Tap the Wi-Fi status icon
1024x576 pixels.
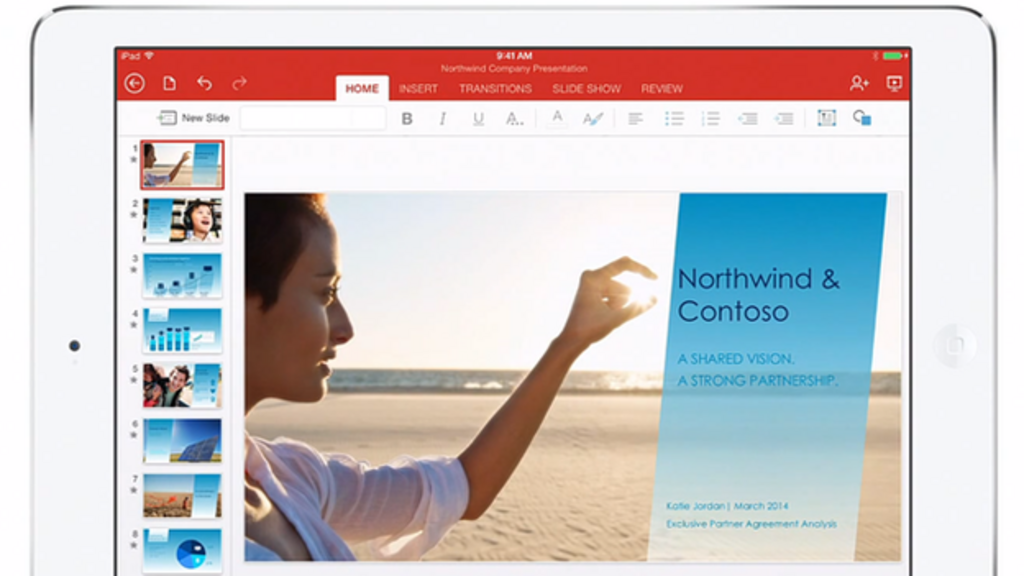click(150, 56)
